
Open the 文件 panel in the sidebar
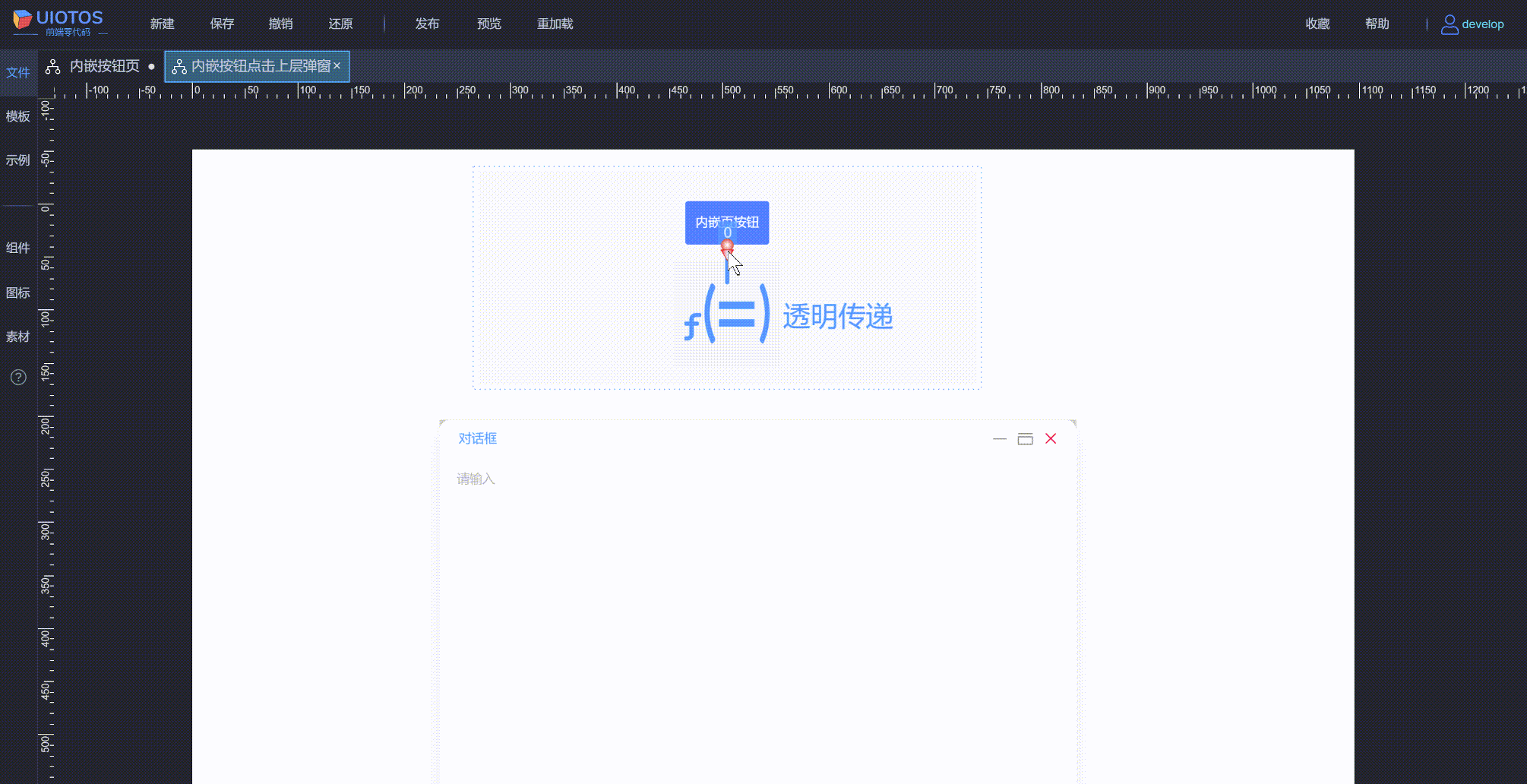17,72
